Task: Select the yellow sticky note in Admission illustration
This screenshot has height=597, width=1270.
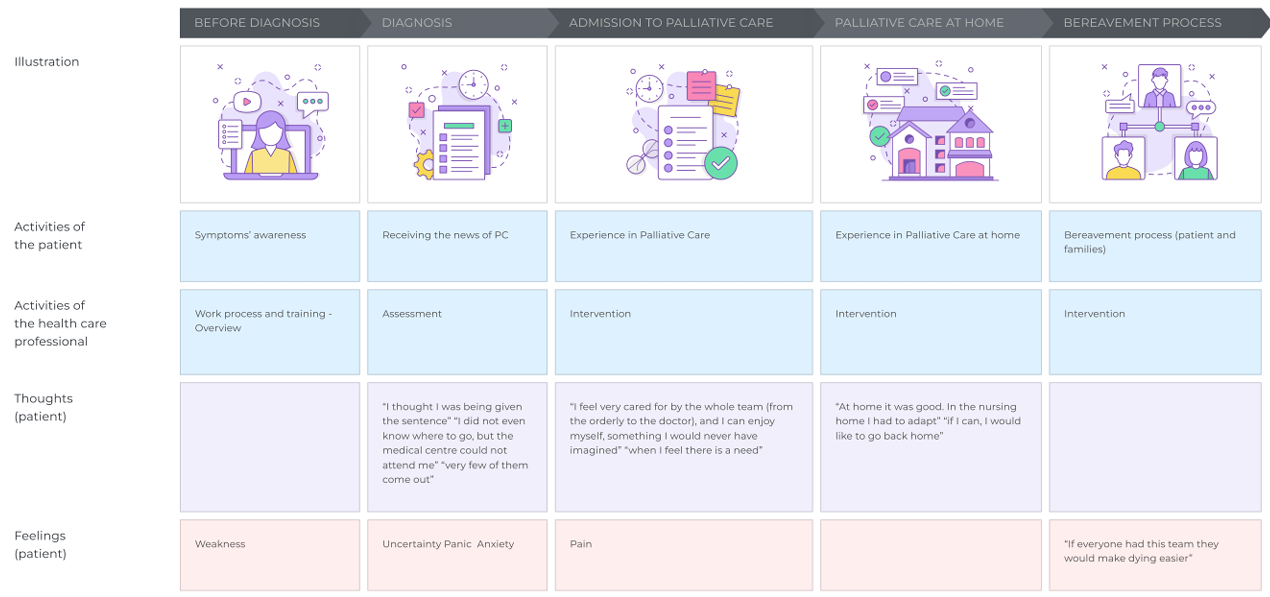Action: [x=726, y=101]
